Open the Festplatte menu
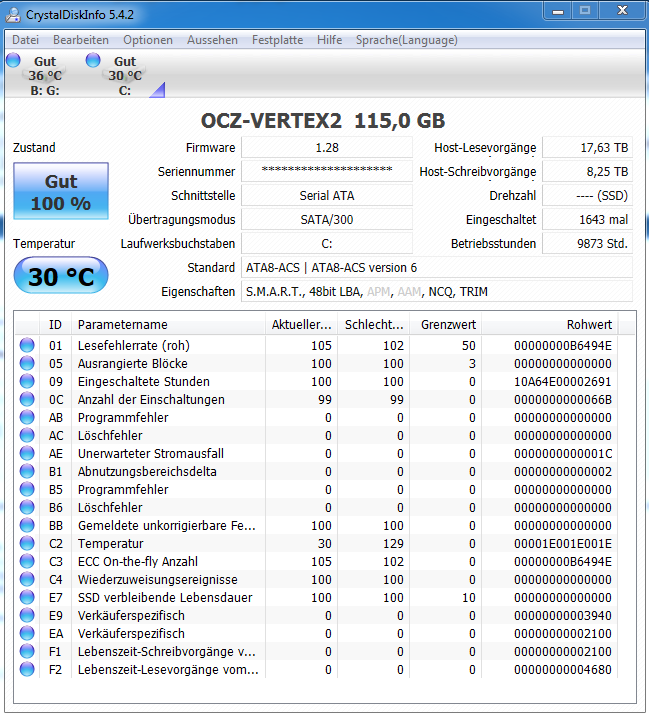 tap(277, 40)
